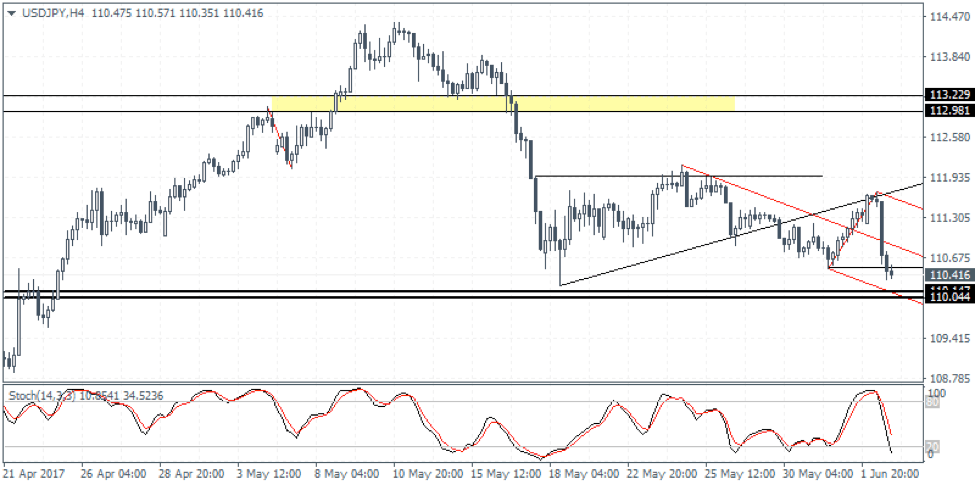Select the yellow highlighted resistance zone rectangle

(502, 103)
